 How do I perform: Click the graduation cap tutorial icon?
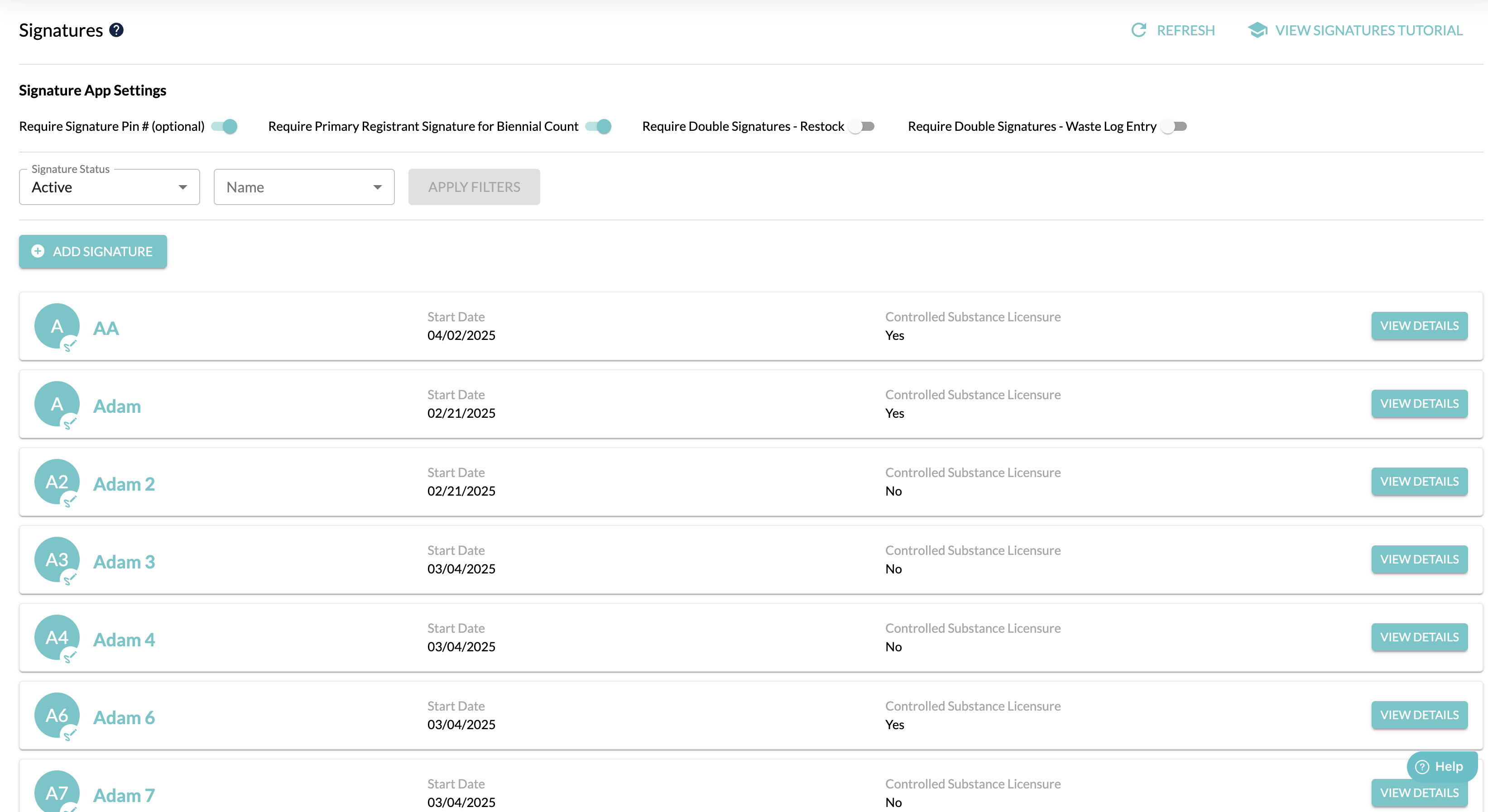[1257, 30]
